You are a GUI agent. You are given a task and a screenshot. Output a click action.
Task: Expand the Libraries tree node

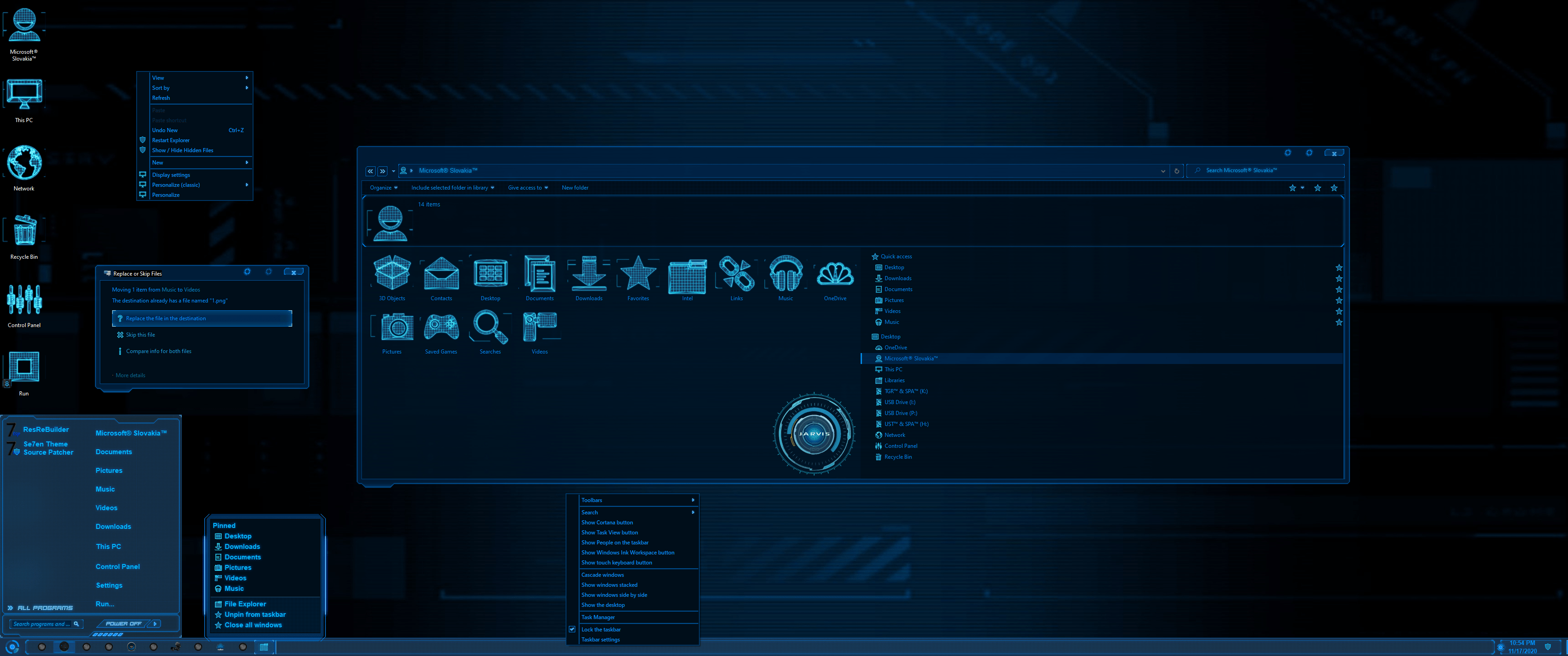click(x=868, y=380)
